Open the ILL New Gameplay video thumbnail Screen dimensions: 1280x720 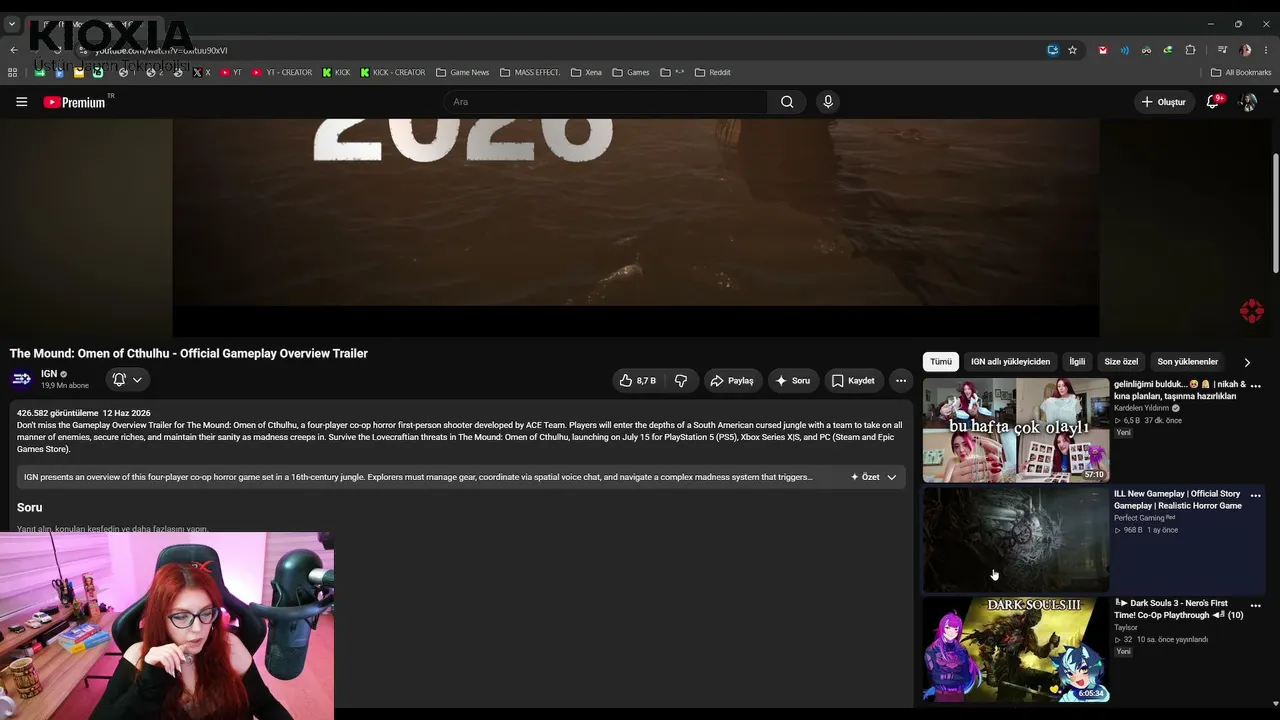pos(1016,540)
